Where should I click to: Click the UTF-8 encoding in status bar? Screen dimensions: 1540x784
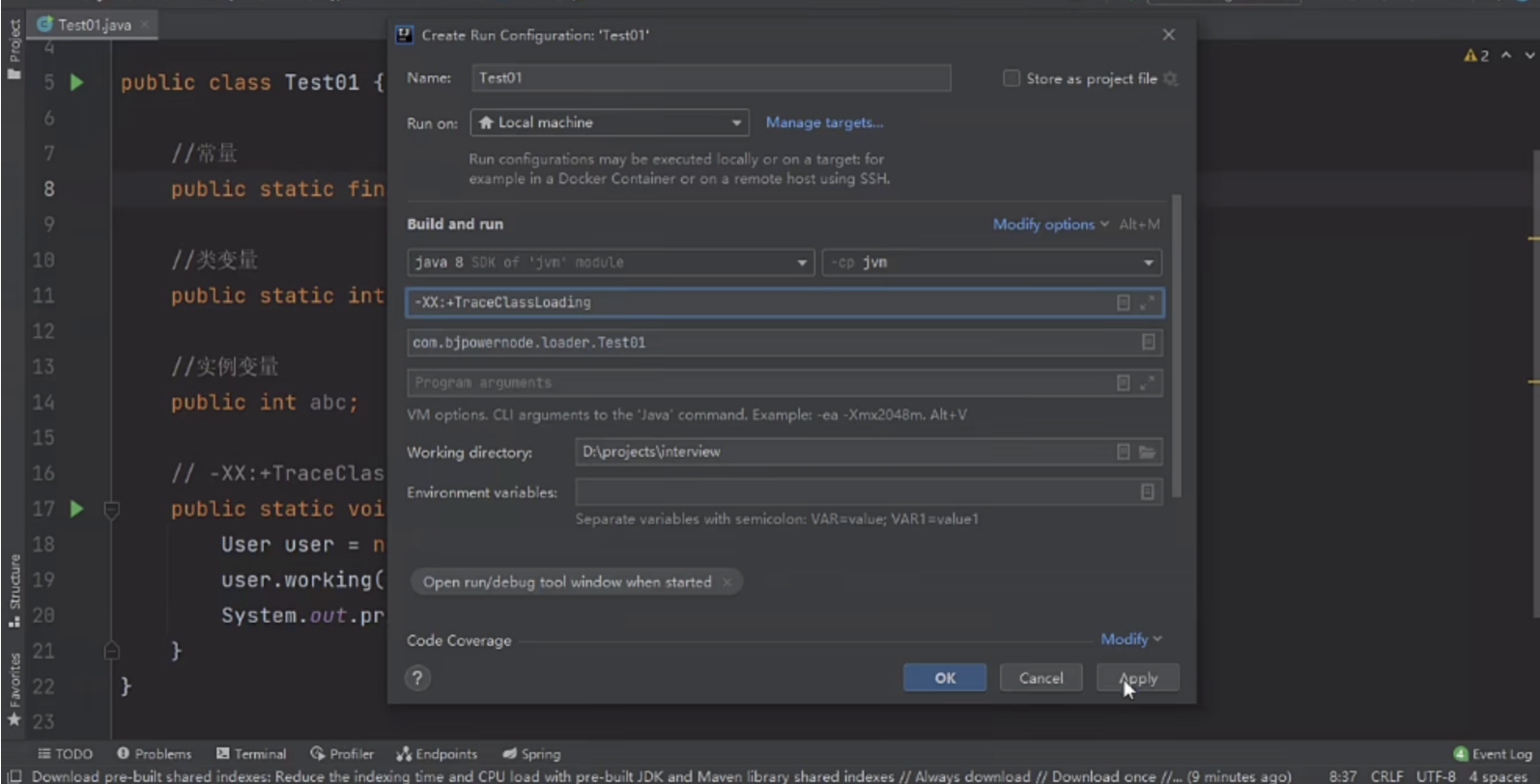(x=1436, y=776)
